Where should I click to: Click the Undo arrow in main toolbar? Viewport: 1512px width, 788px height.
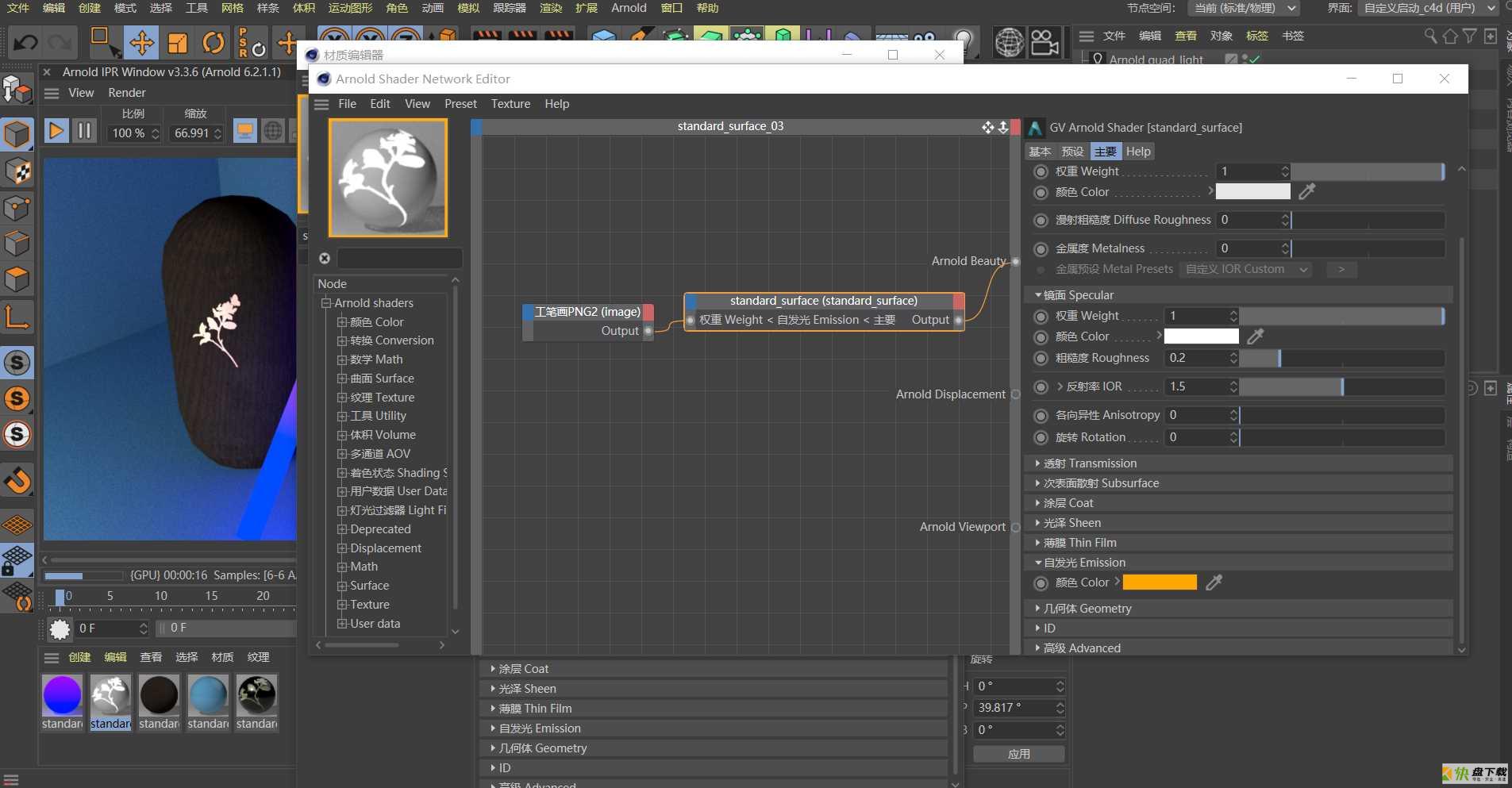25,42
